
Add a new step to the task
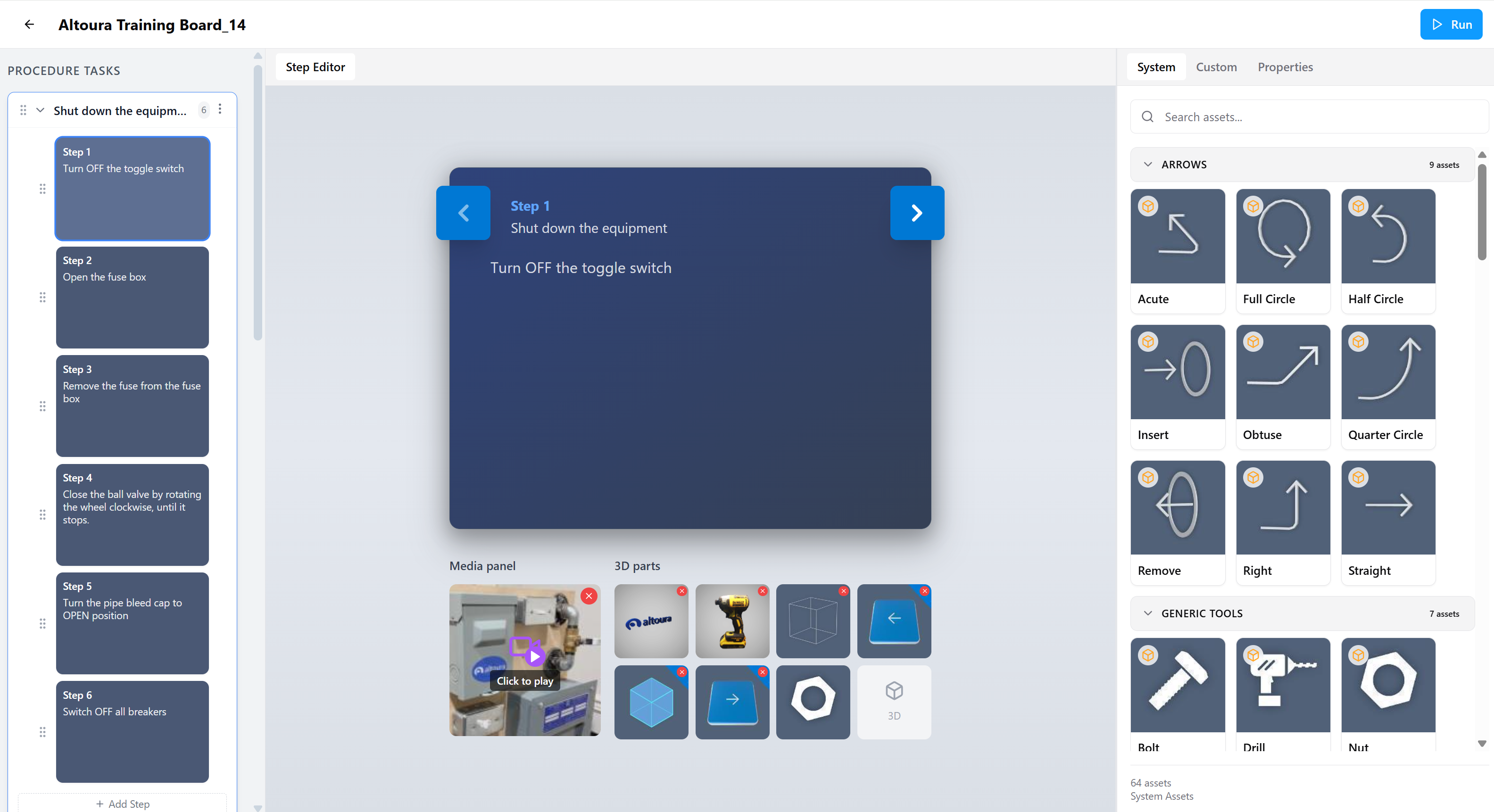(x=122, y=804)
